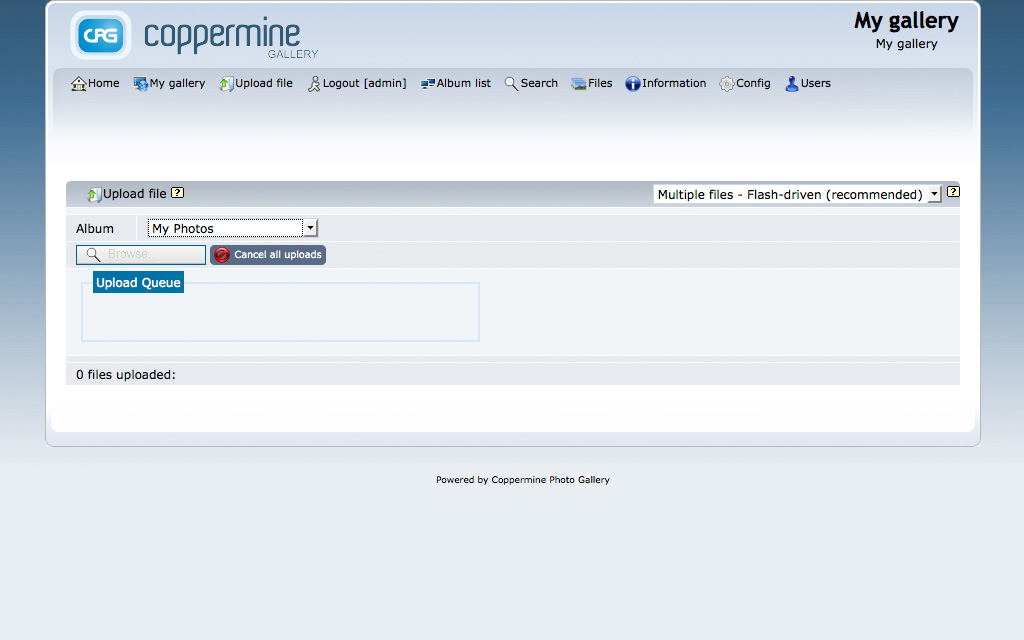Click the Search magnifier icon

pyautogui.click(x=511, y=83)
